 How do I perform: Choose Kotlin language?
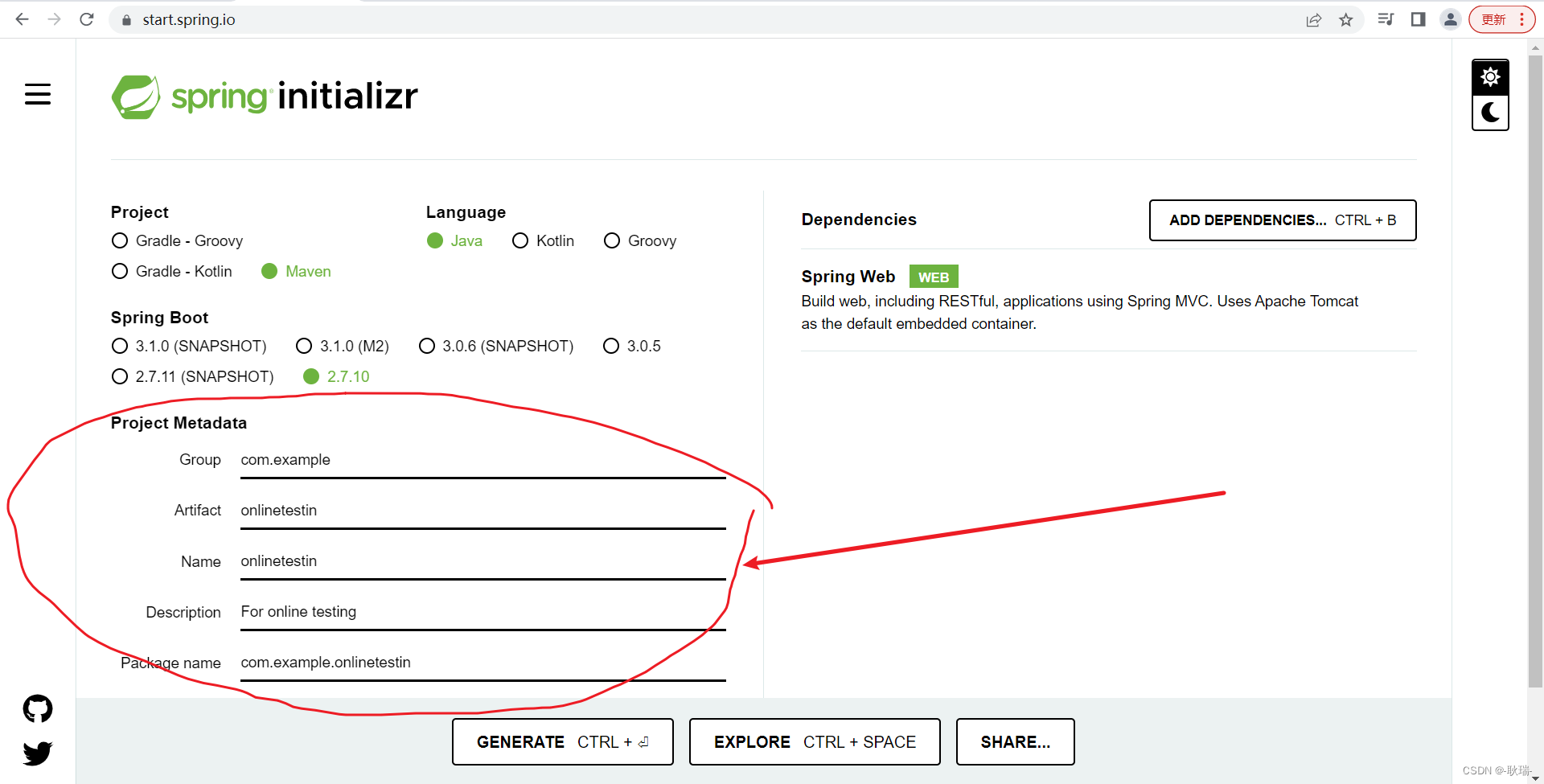pyautogui.click(x=543, y=240)
